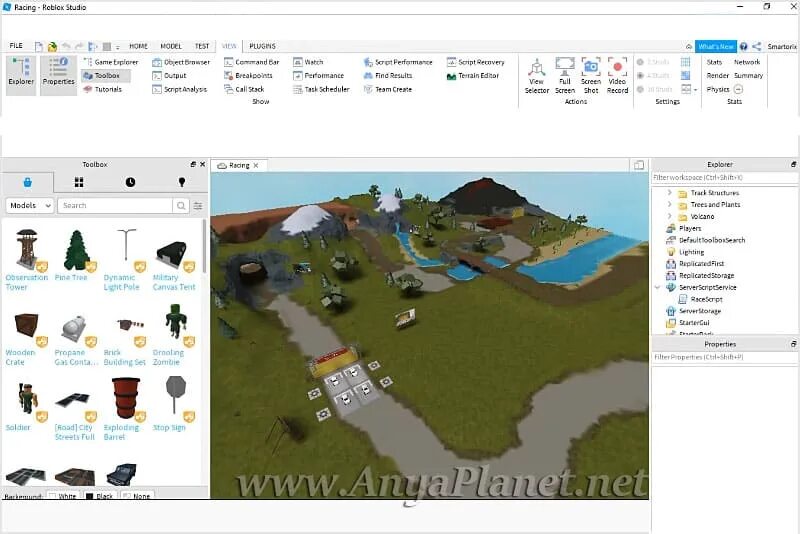
Task: Open Tutorials from ribbon
Action: point(103,89)
